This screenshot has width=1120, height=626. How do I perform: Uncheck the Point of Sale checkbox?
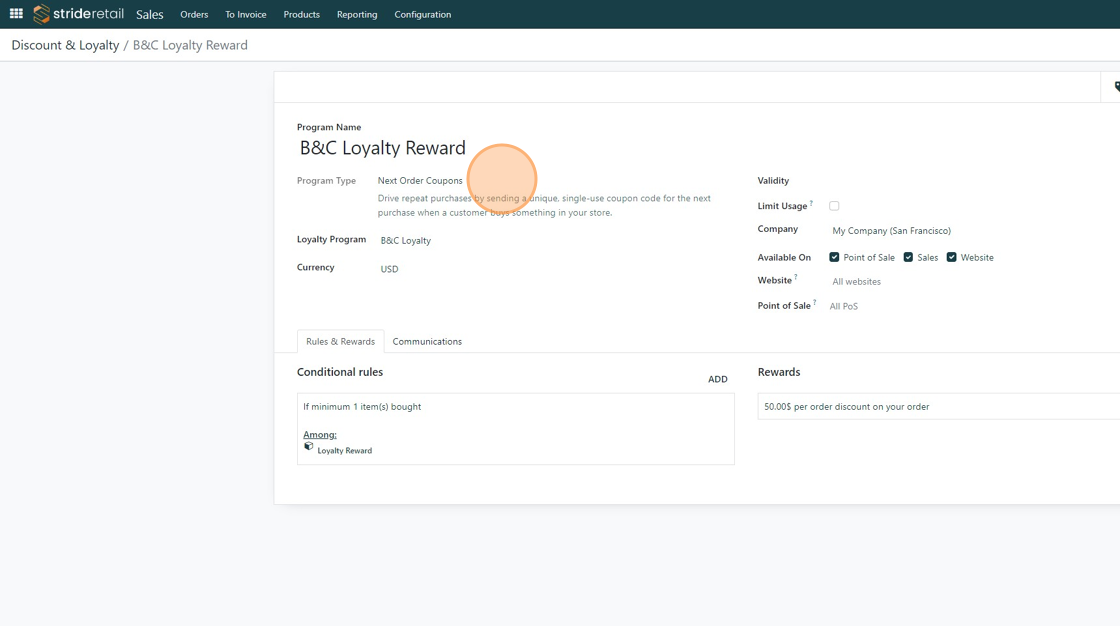[834, 257]
